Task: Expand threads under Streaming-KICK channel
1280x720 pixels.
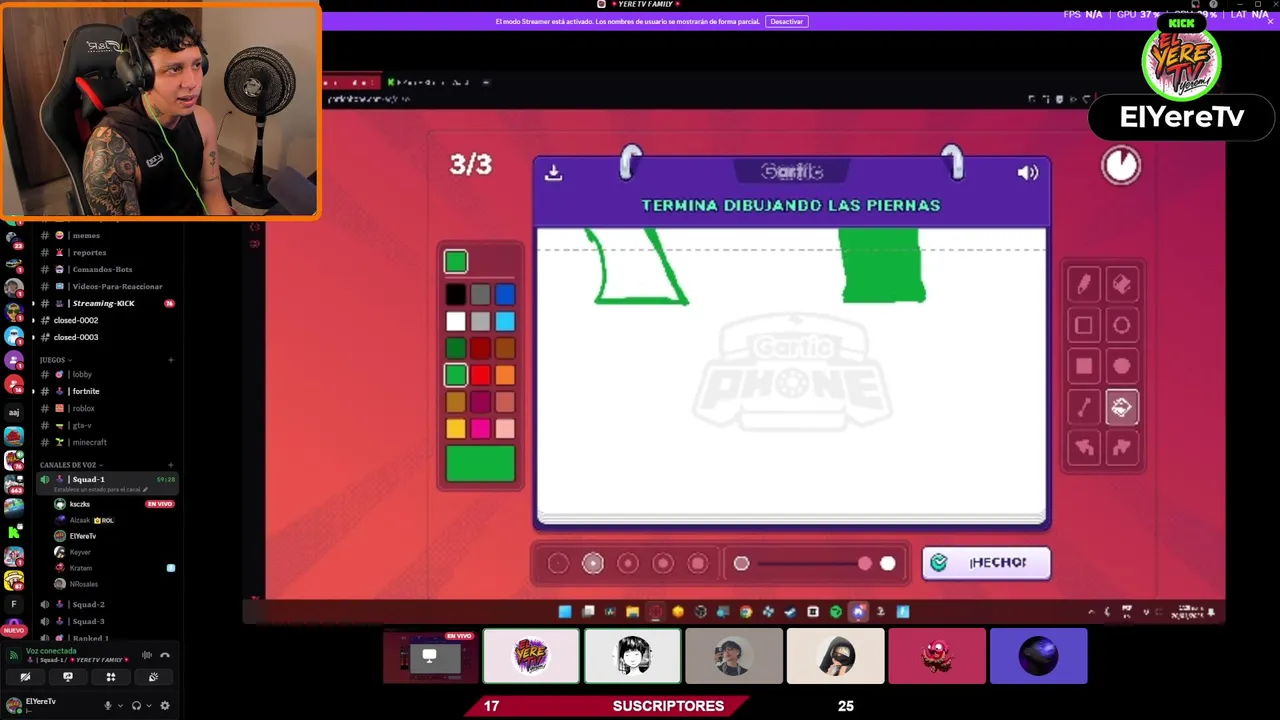Action: [x=33, y=303]
